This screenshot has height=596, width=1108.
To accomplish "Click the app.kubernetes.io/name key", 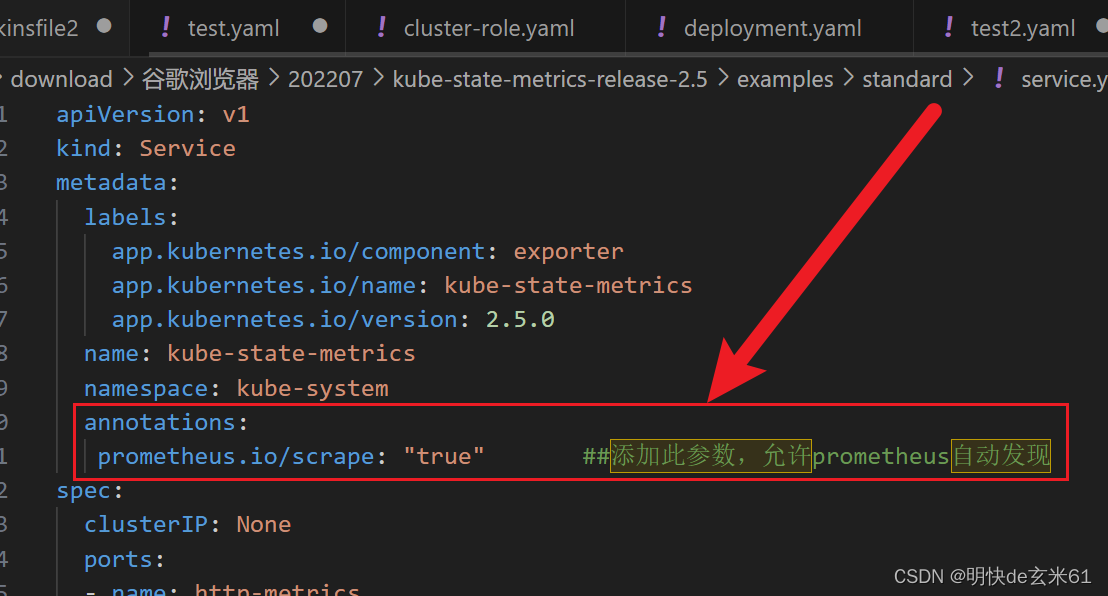I will (x=264, y=286).
